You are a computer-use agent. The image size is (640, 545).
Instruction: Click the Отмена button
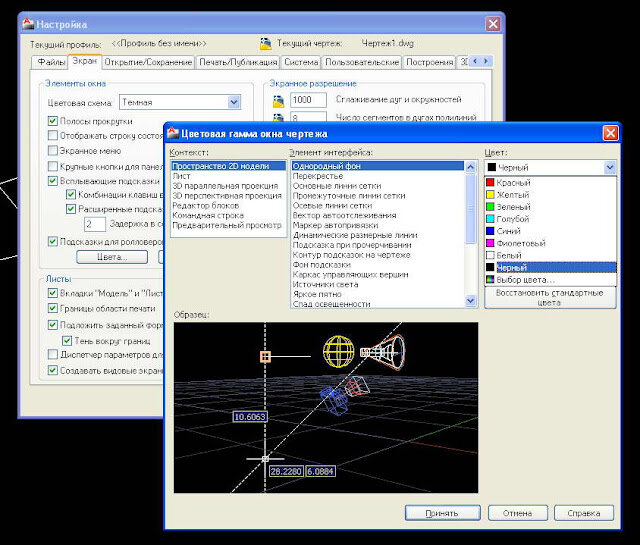518,513
